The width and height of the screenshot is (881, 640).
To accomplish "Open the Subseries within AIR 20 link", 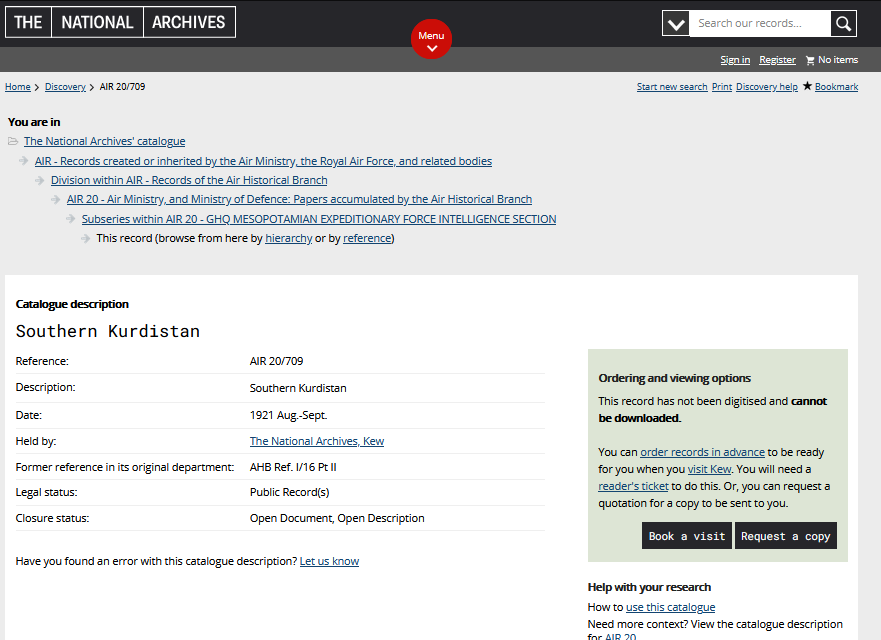I will (x=319, y=219).
